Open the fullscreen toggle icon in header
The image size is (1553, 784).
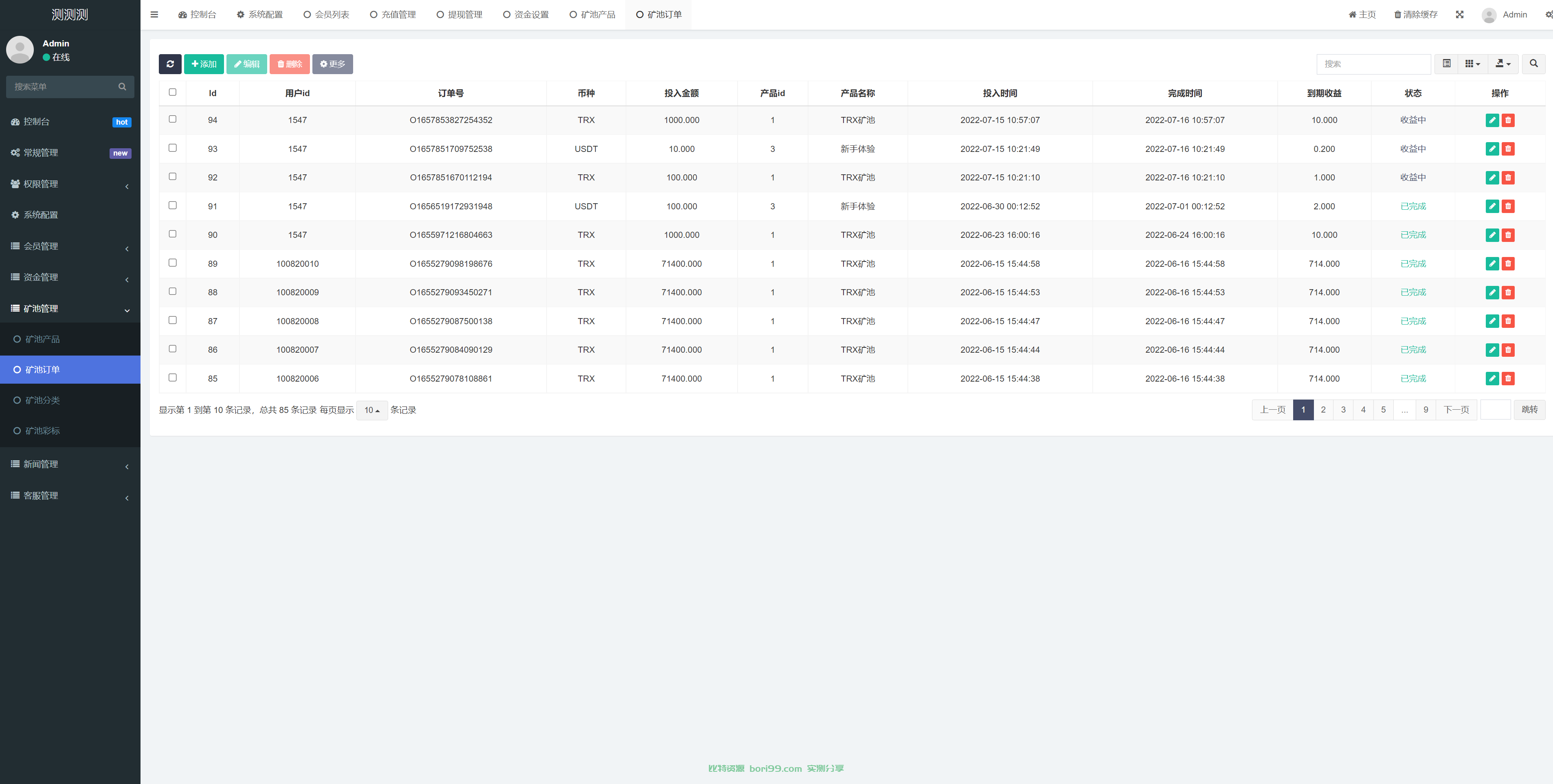pos(1460,15)
